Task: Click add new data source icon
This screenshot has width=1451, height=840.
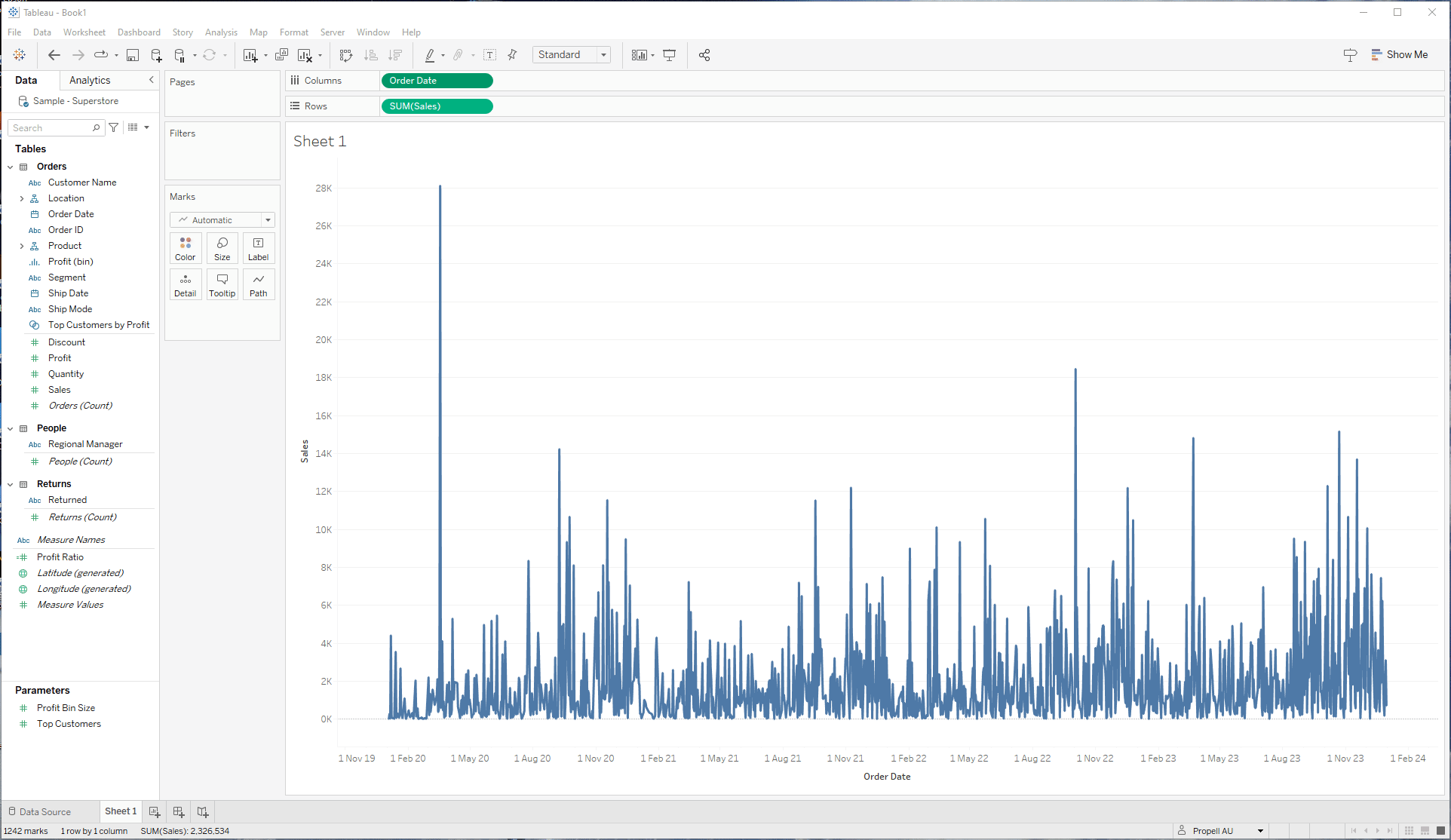Action: [x=156, y=55]
